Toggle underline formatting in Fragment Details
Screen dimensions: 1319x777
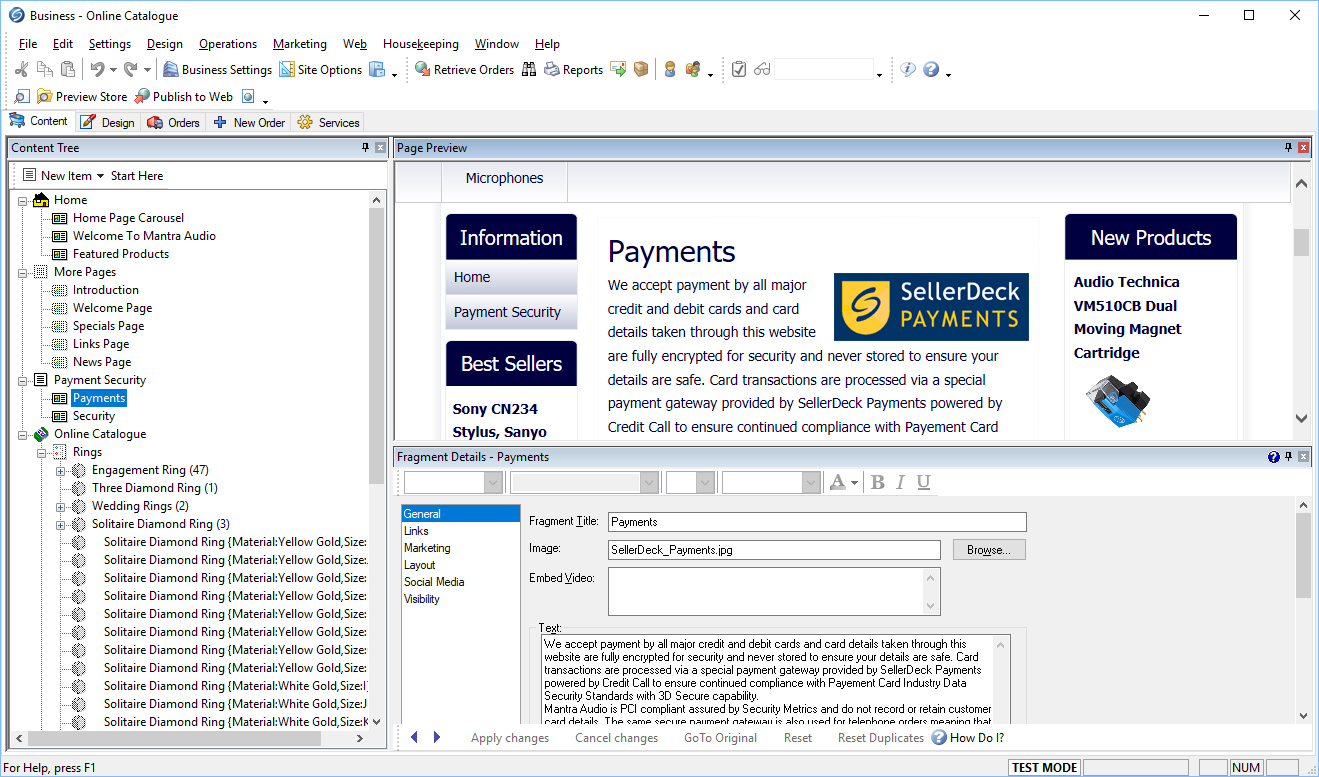(923, 483)
